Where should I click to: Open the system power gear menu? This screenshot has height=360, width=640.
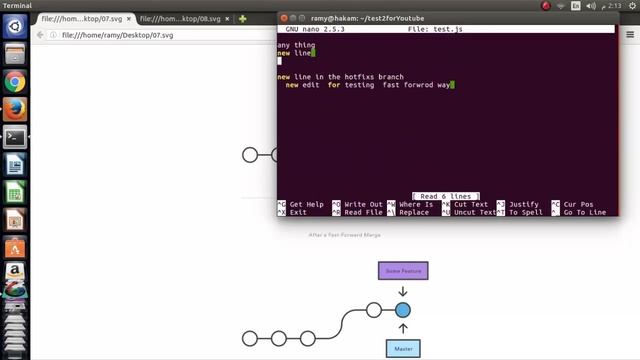(632, 6)
